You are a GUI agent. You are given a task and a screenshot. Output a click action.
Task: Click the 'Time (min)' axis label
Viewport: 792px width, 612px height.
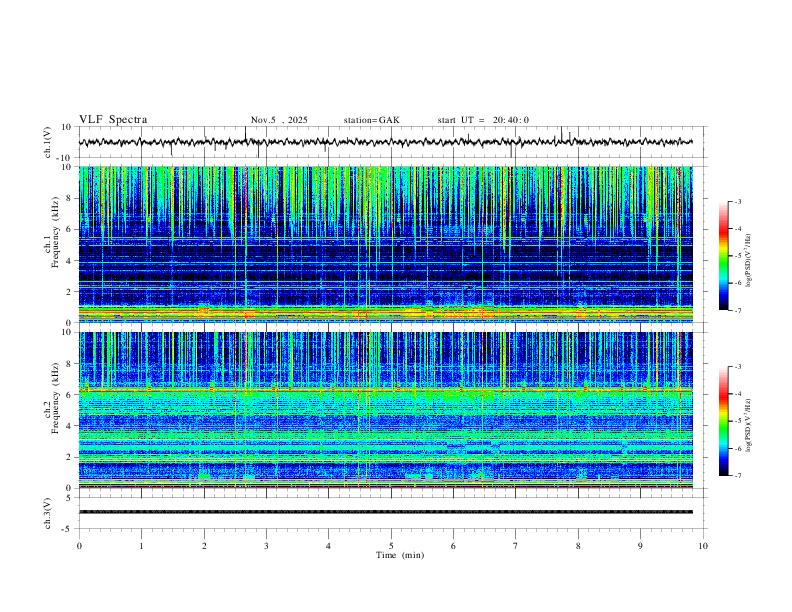tap(400, 555)
